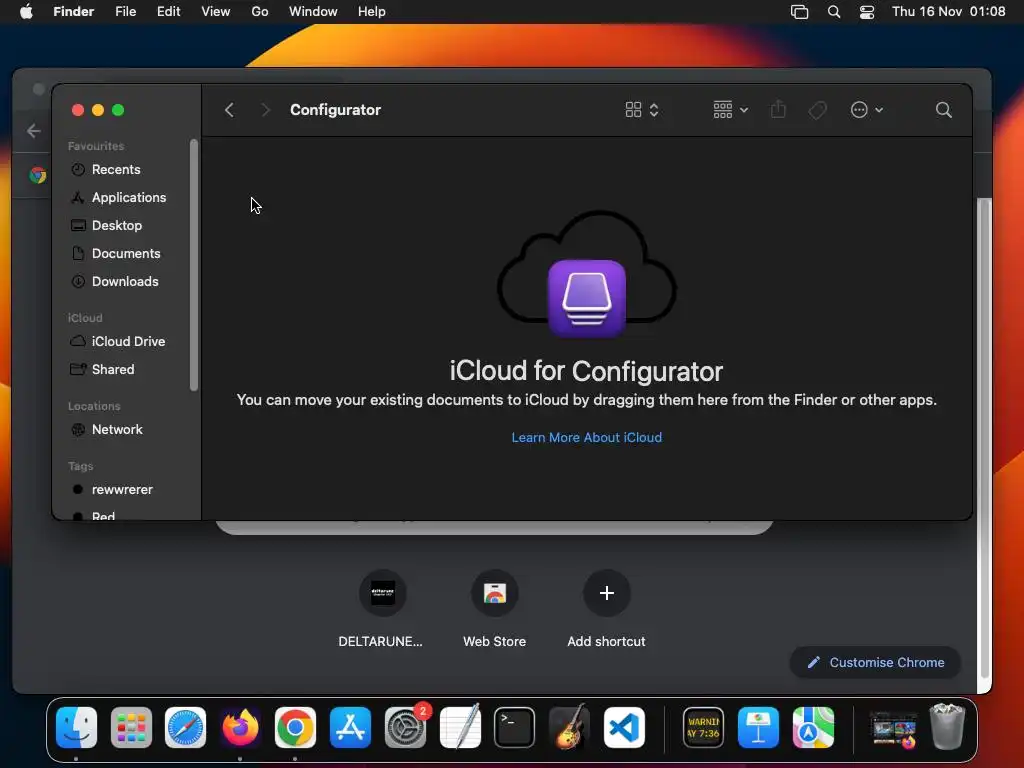Click the Chrome window vertical scrollbar
This screenshot has height=768, width=1024.
(x=984, y=438)
